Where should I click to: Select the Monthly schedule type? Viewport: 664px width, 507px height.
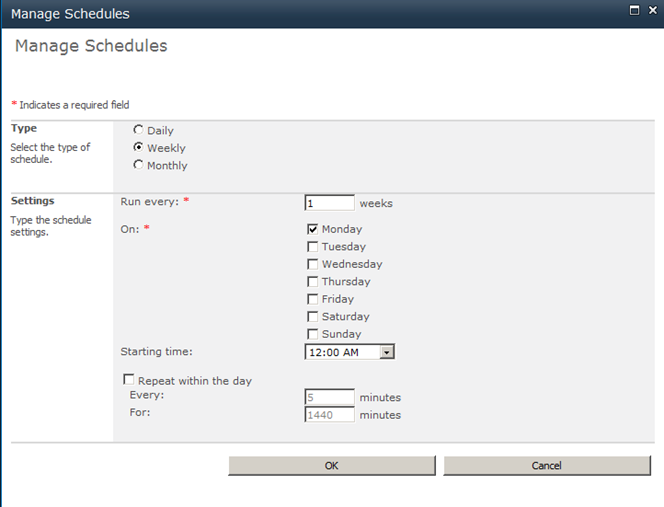click(138, 164)
